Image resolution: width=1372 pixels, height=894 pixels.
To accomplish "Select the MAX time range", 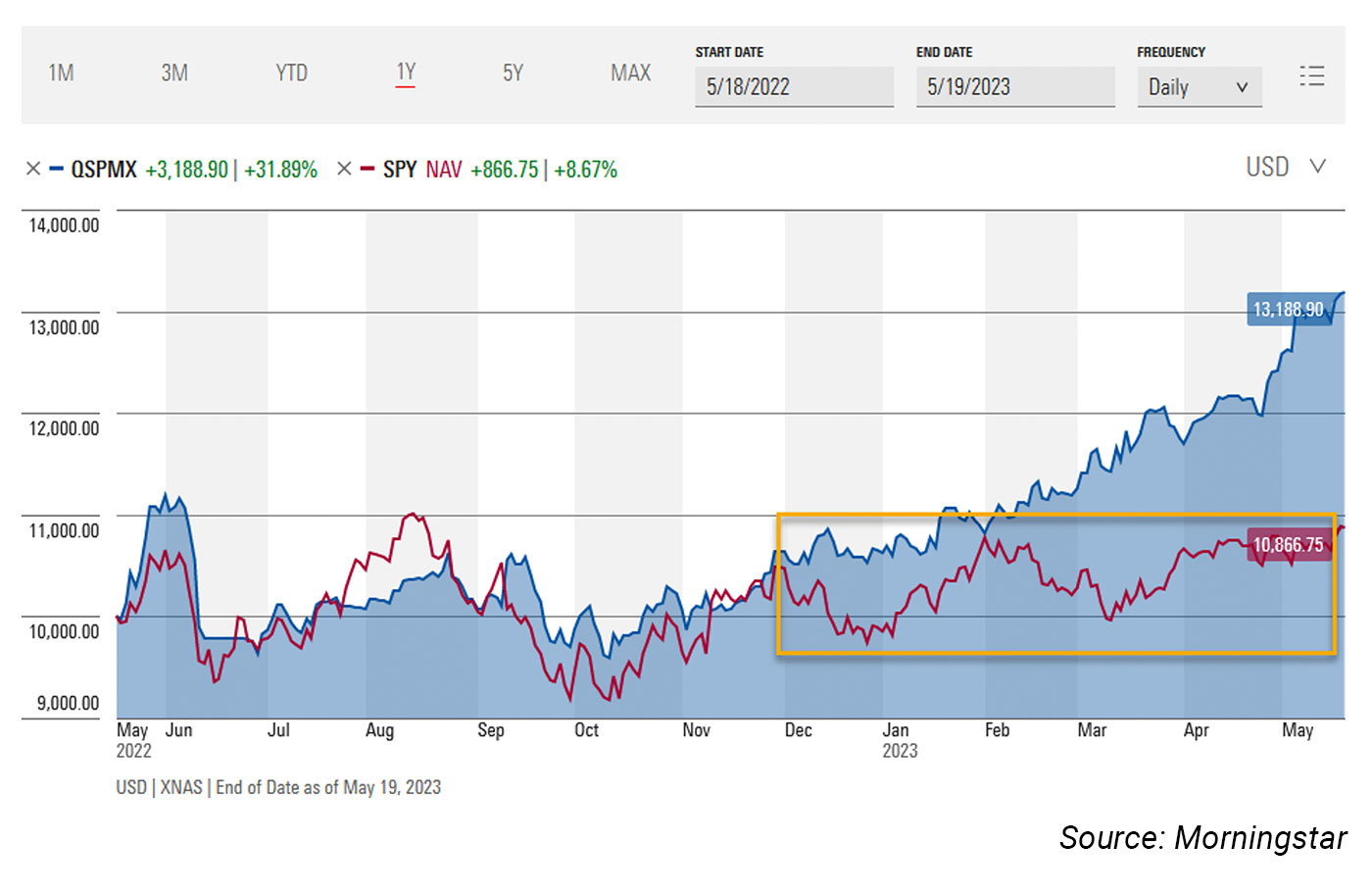I will point(630,74).
